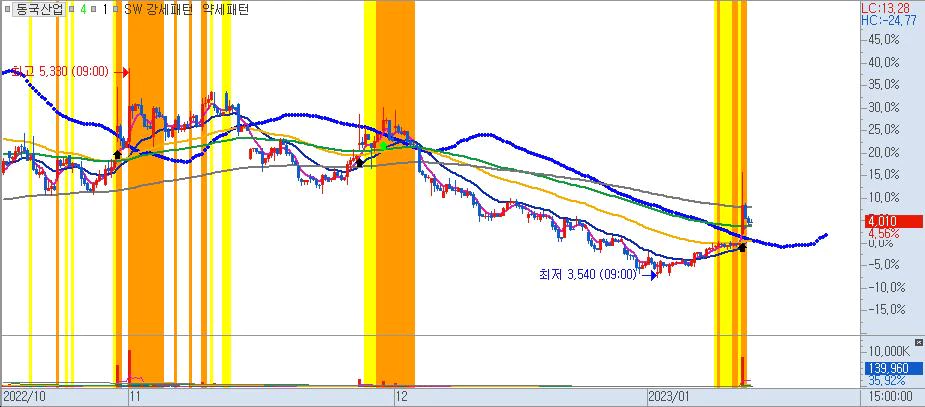Click the 35.0% price axis tick
Viewport: 925px width, 407px height.
coord(883,85)
